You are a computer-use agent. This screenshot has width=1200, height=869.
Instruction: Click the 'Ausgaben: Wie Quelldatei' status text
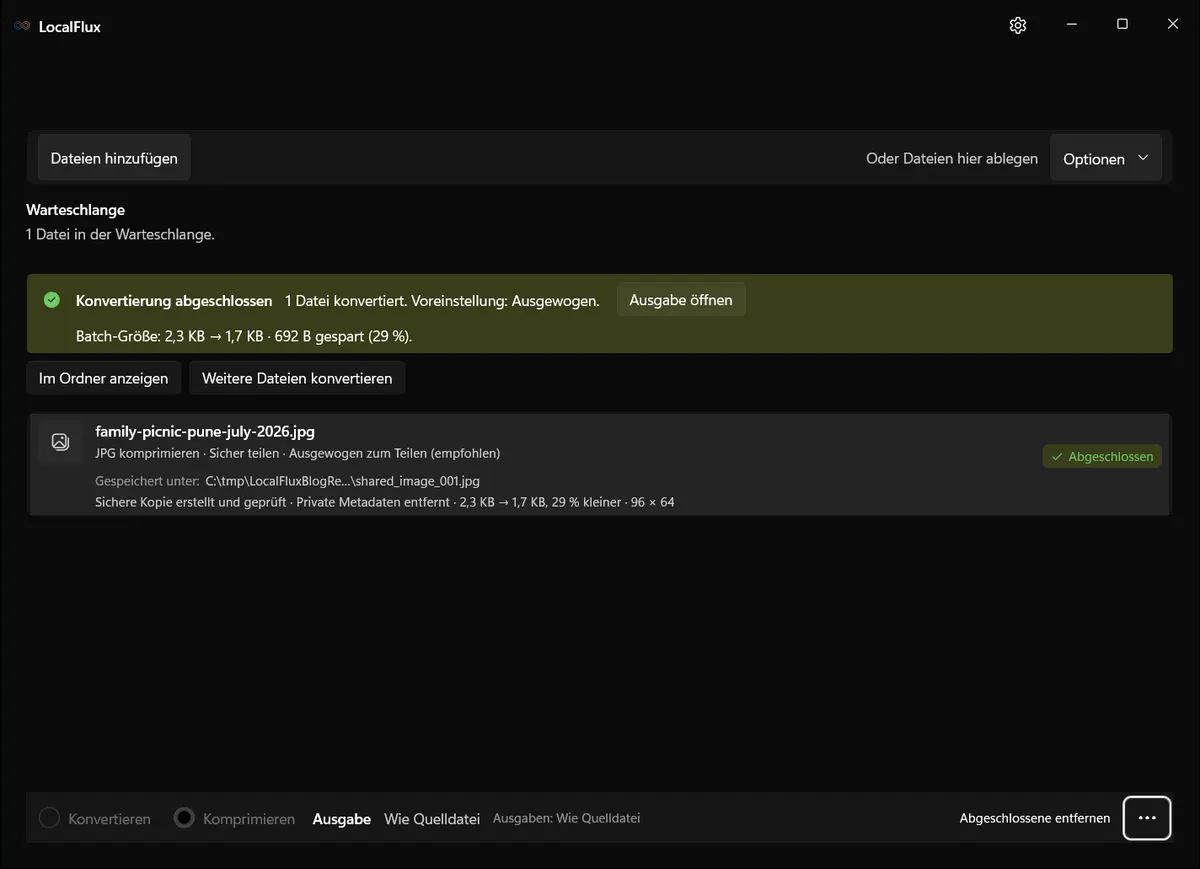567,818
